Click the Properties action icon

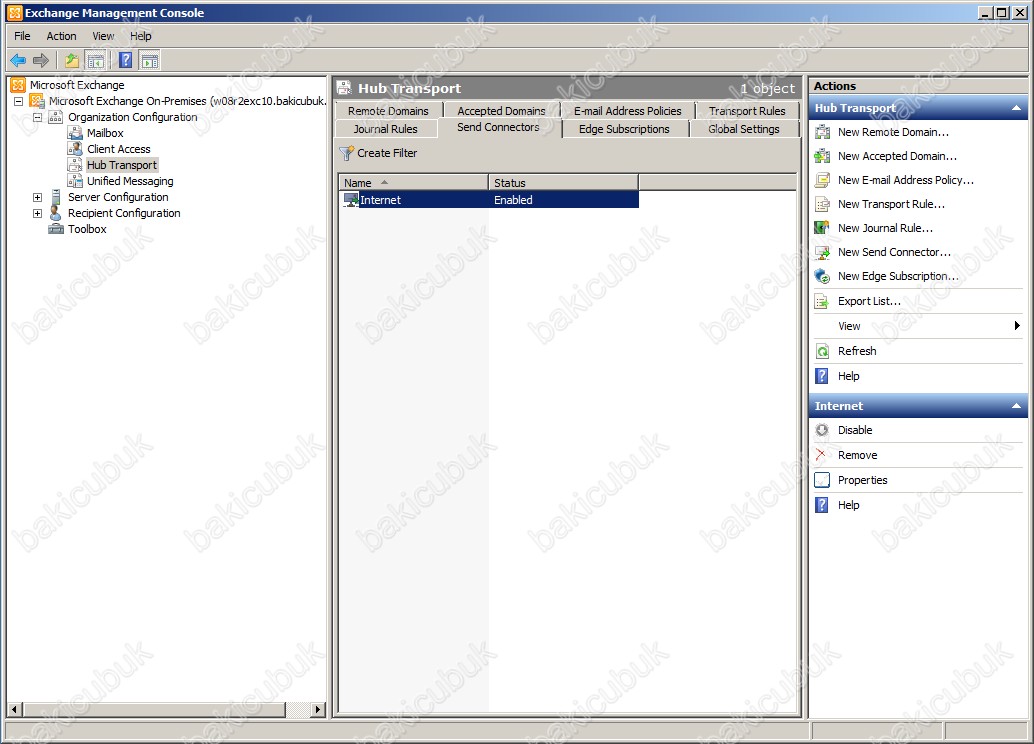[822, 480]
